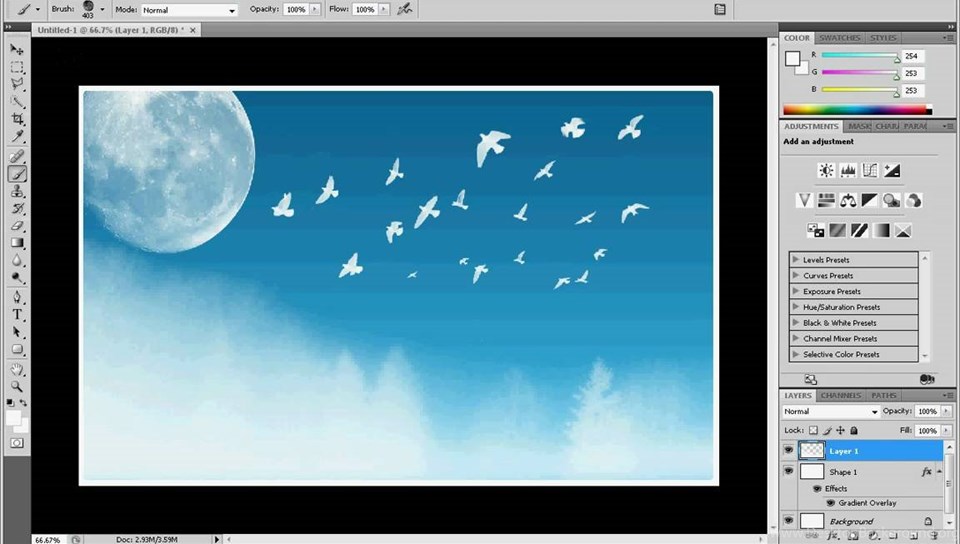Expand the Curves Presets group

796,276
